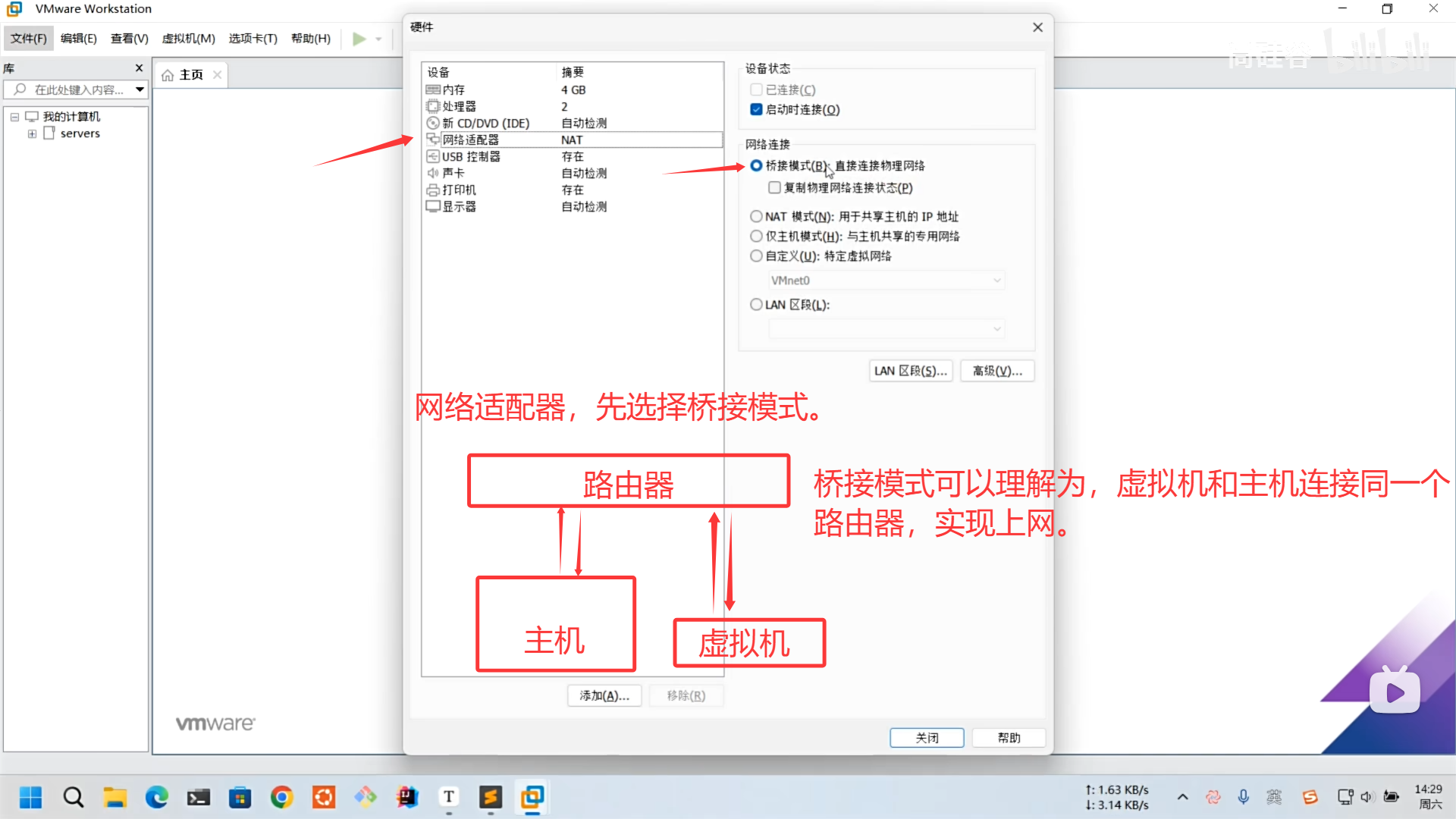Click the 高级(V)... button
The image size is (1456, 819).
(x=997, y=371)
